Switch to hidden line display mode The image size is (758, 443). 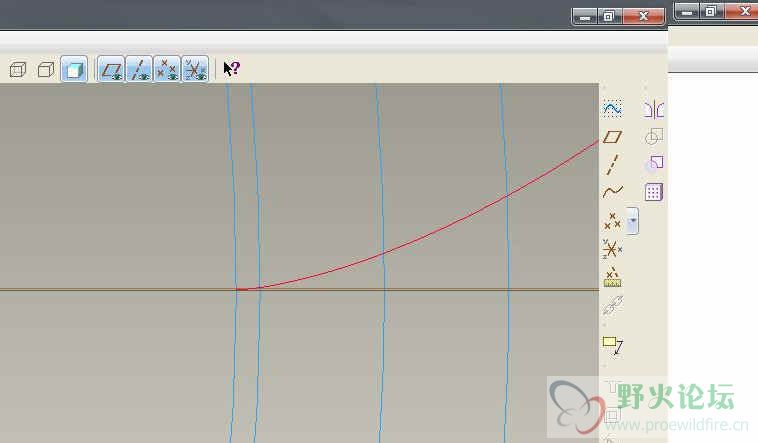tap(18, 70)
